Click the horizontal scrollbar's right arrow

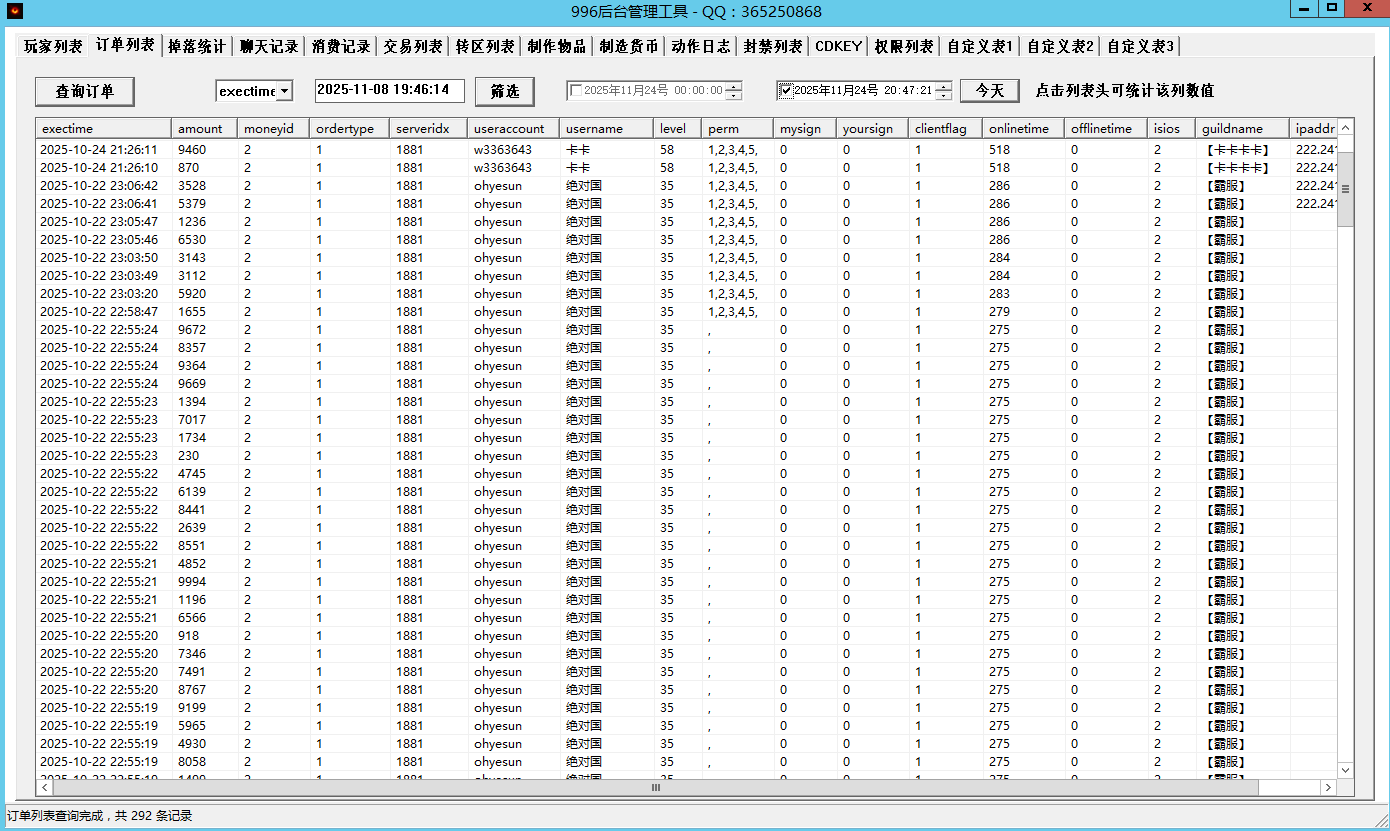tap(1328, 788)
